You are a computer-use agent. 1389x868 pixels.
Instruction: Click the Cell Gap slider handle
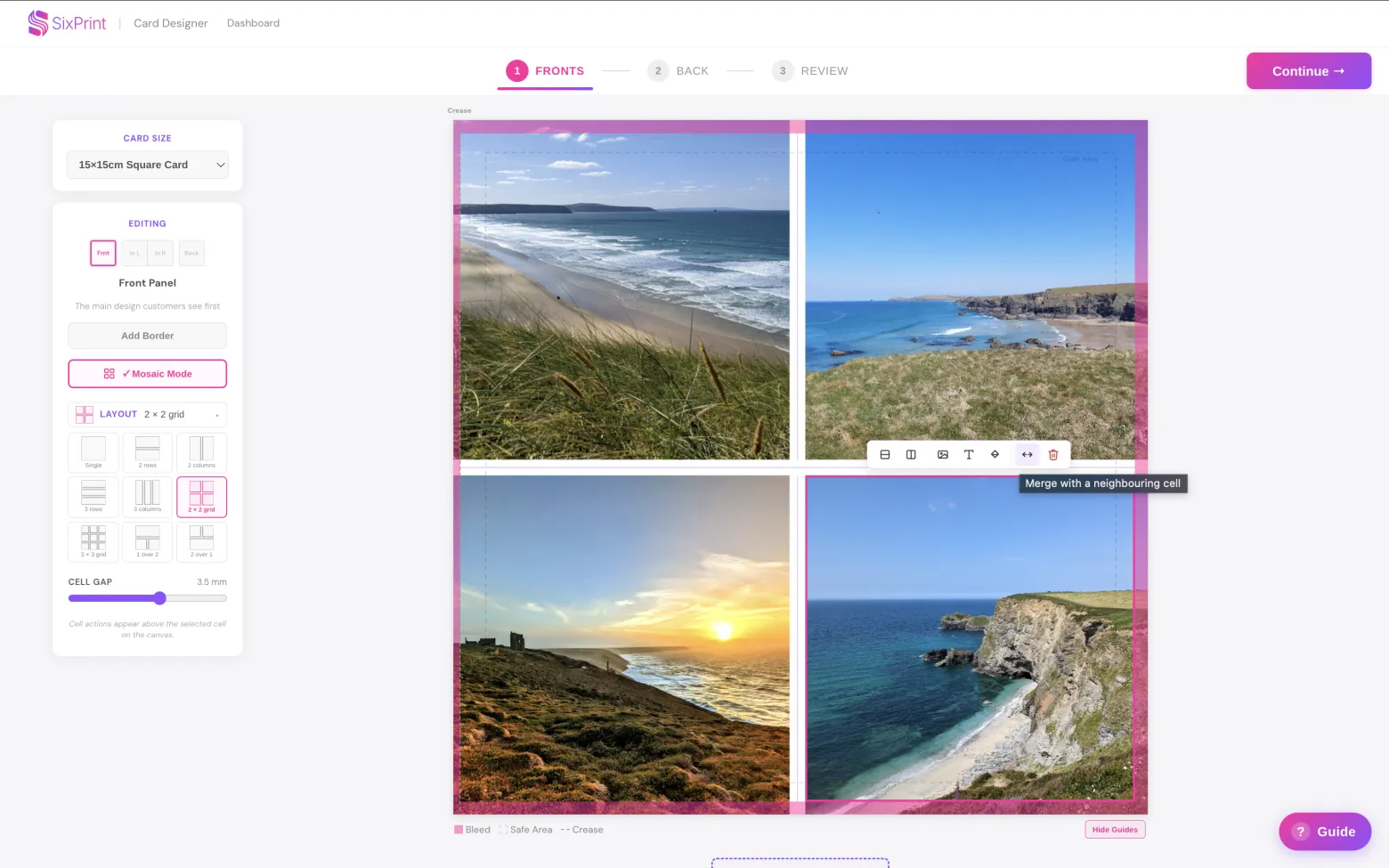[159, 598]
